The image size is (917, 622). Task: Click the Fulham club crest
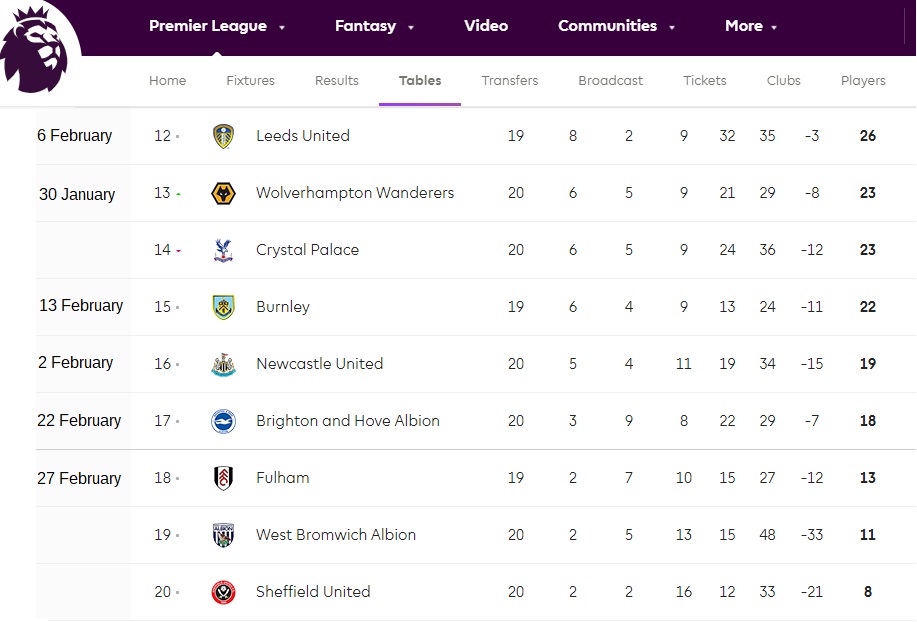[224, 478]
